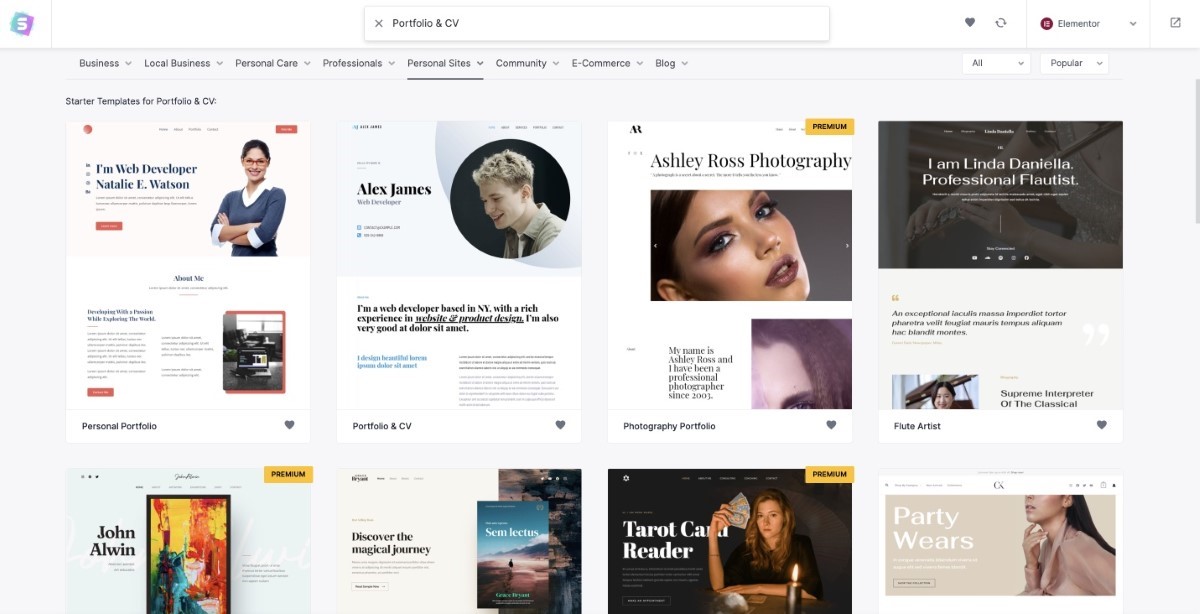Viewport: 1200px width, 614px height.
Task: Open the Popular sort dropdown
Action: (1074, 63)
